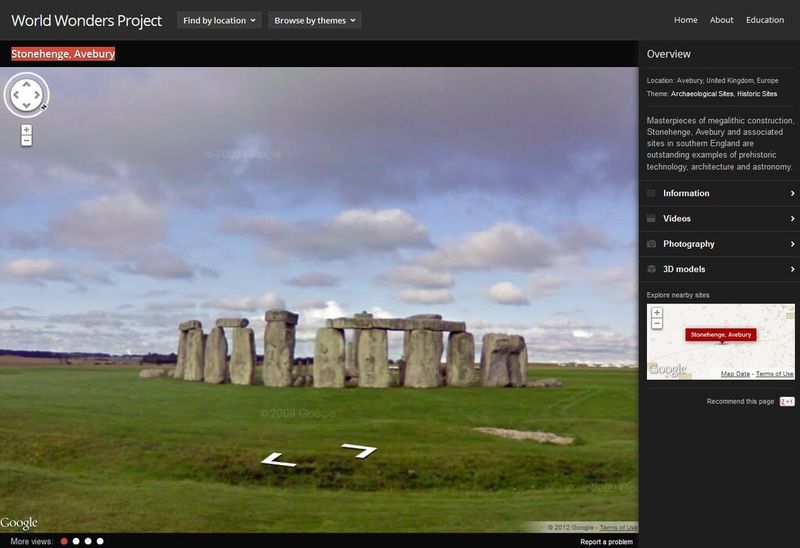The height and width of the screenshot is (548, 800).
Task: Move forward using the left street view arrow
Action: [278, 460]
